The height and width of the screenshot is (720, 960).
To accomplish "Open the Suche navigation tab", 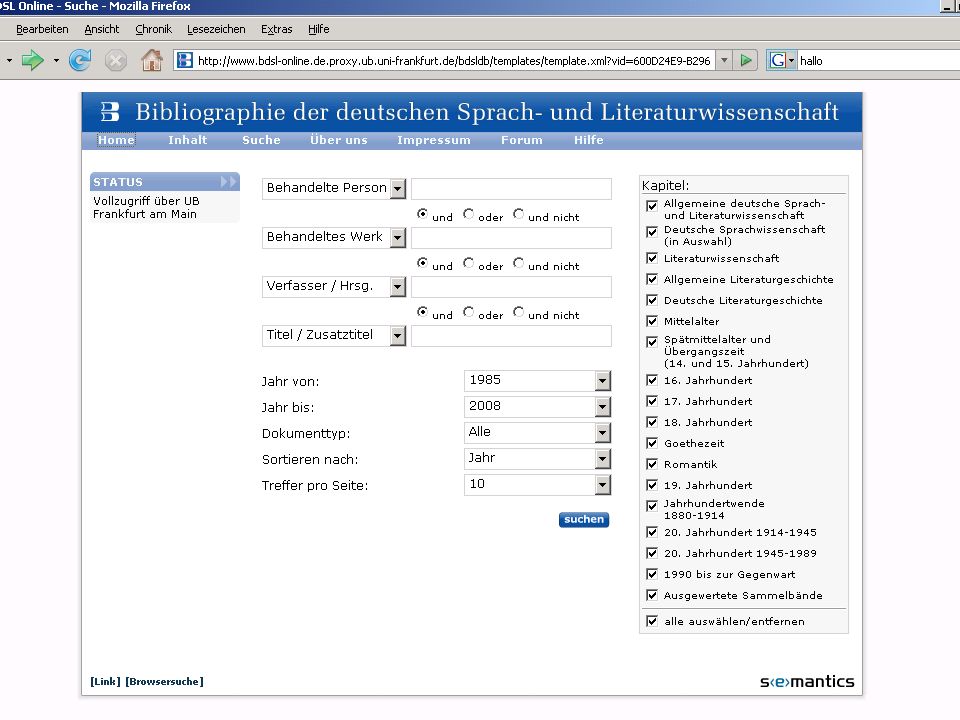I will click(x=261, y=140).
